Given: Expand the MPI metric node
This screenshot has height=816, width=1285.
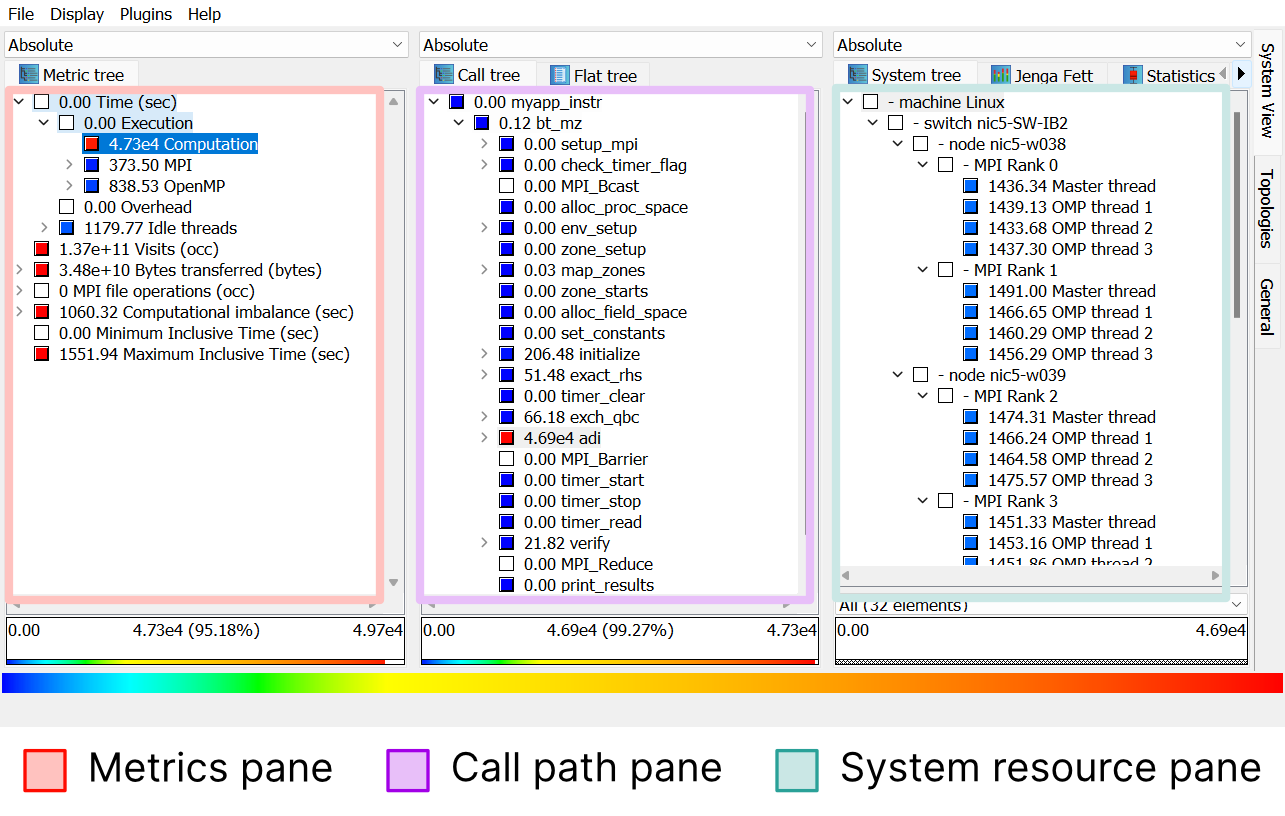Looking at the screenshot, I should click(x=69, y=165).
